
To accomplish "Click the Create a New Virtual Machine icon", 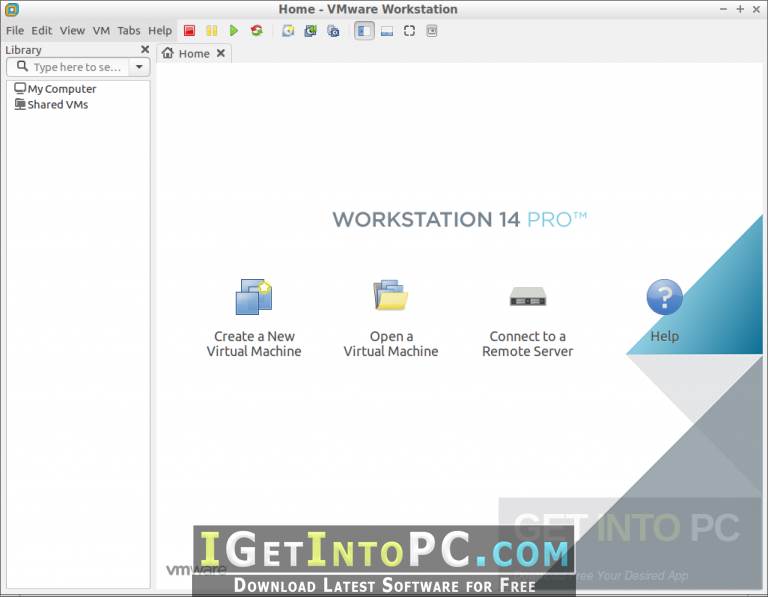I will pyautogui.click(x=254, y=296).
